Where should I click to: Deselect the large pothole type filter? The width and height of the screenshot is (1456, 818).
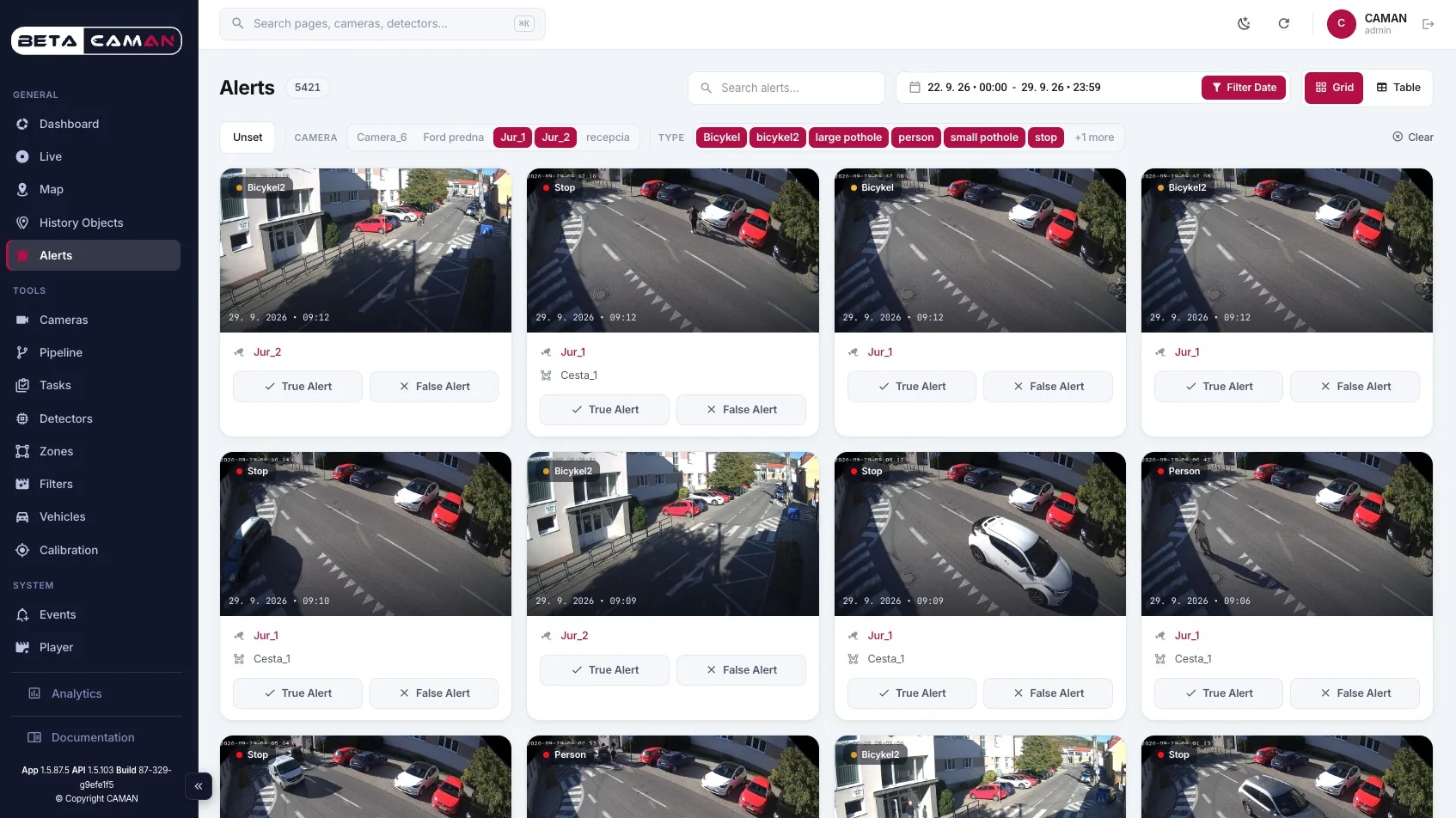coord(848,137)
